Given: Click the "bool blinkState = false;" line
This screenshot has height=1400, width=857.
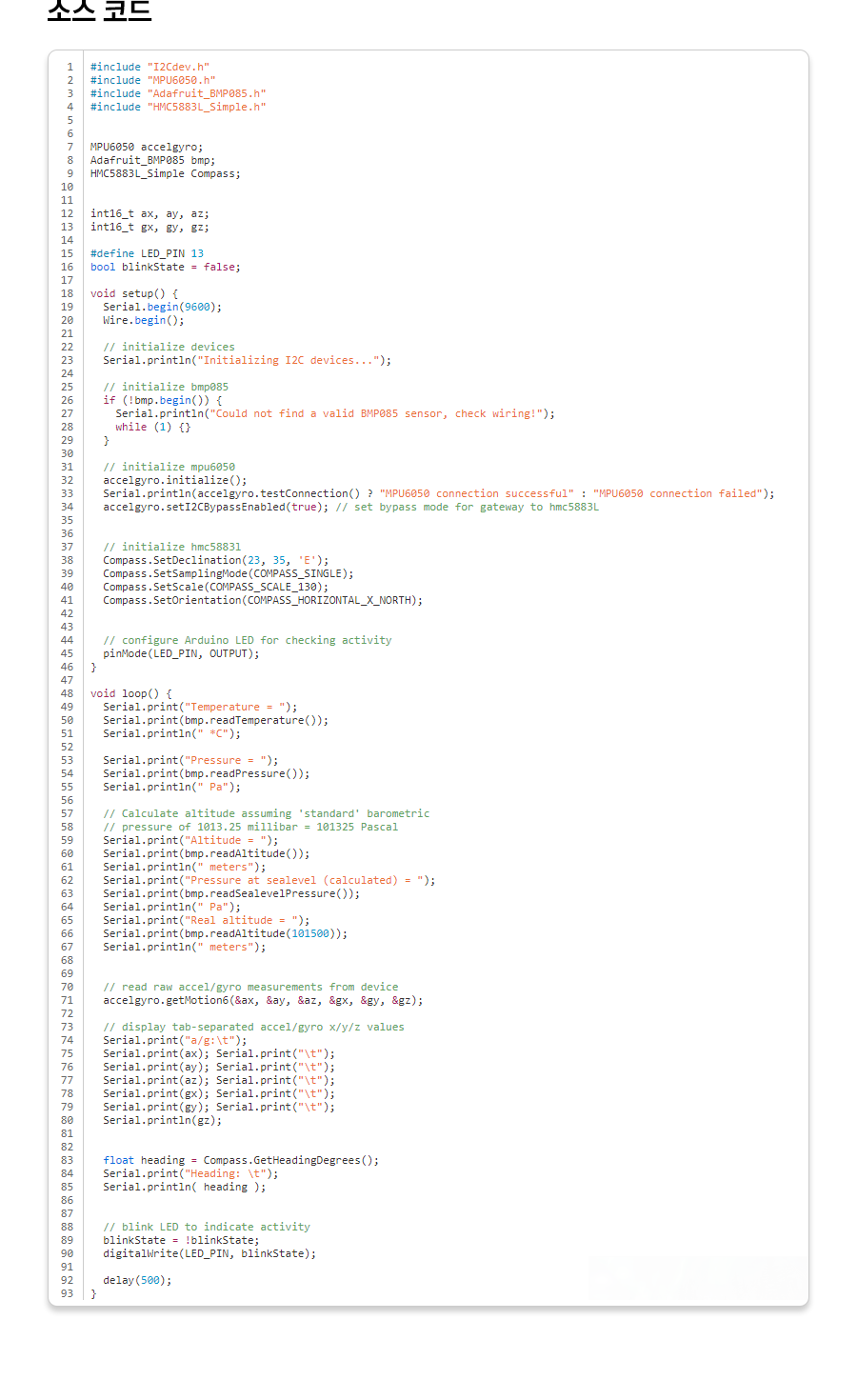Looking at the screenshot, I should pyautogui.click(x=165, y=267).
